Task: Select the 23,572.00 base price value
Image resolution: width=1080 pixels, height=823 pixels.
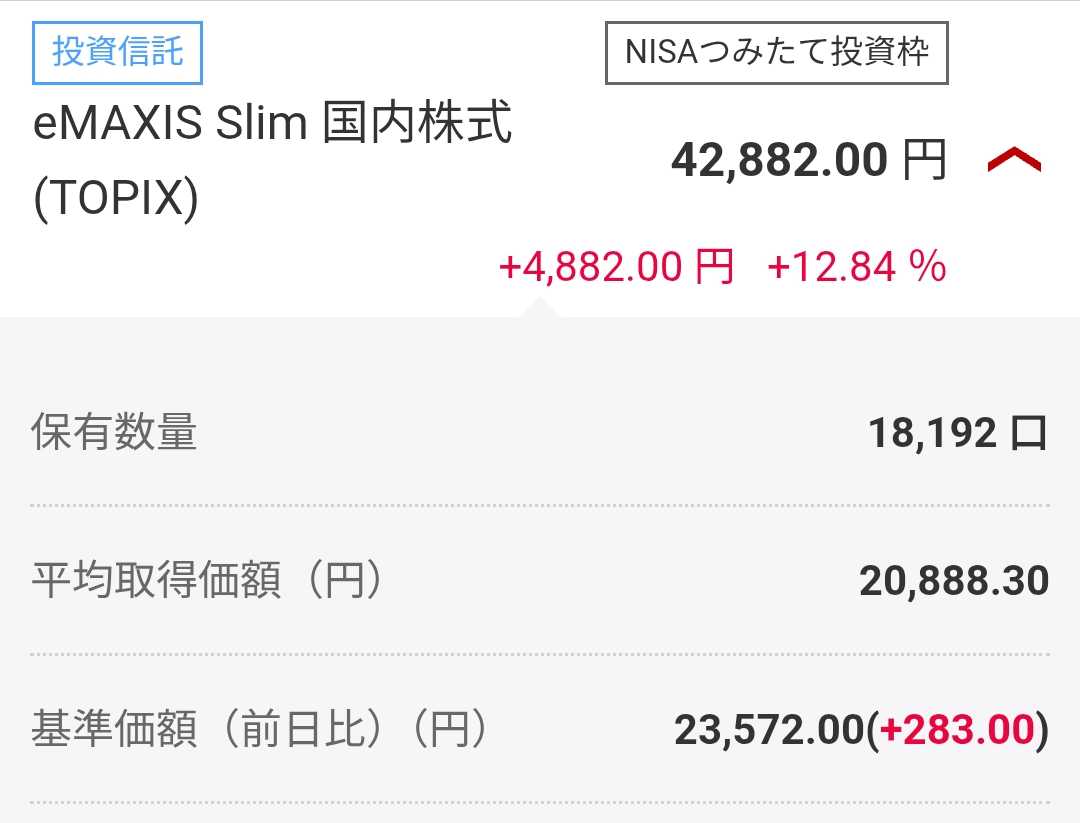Action: tap(768, 730)
